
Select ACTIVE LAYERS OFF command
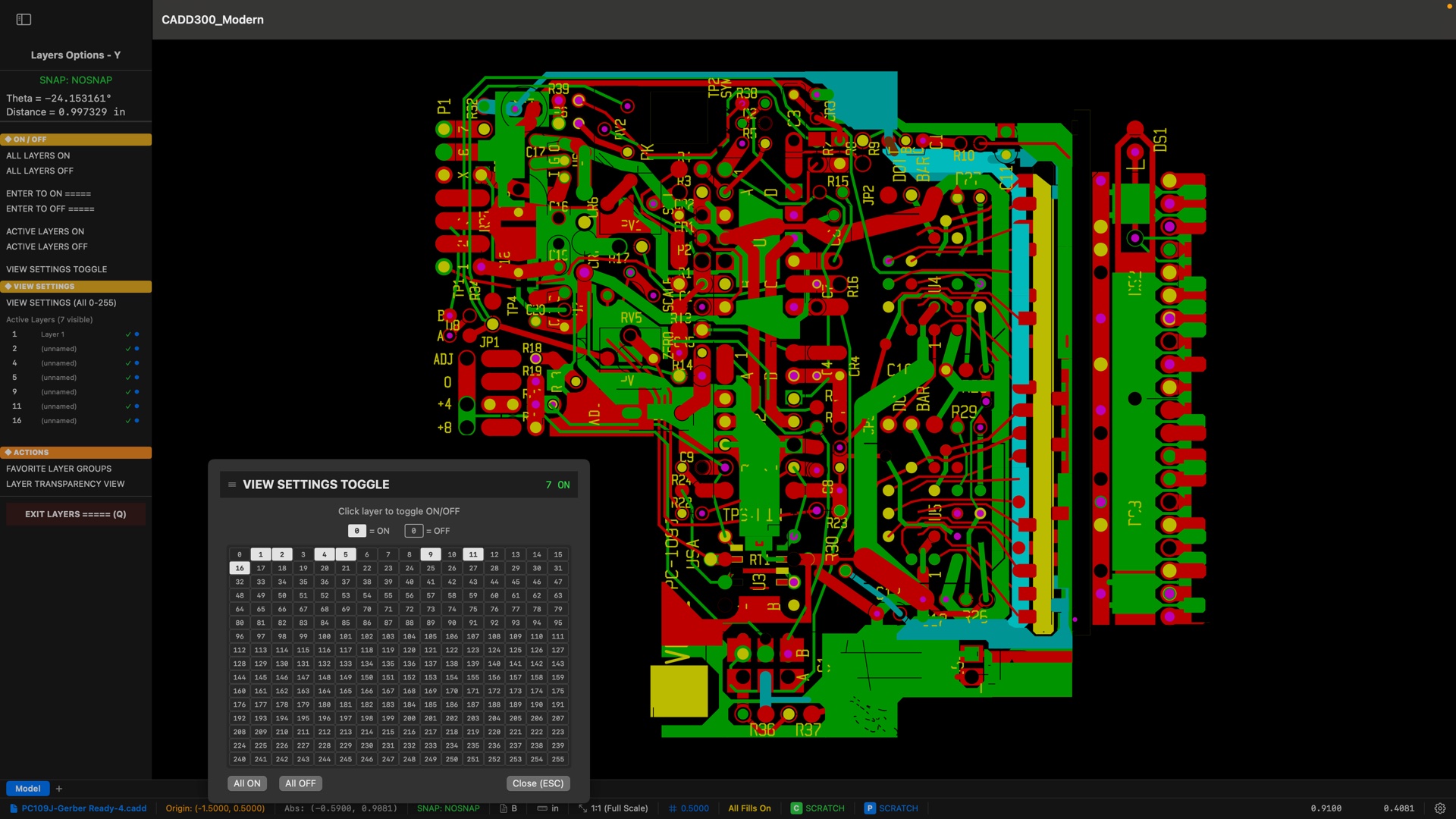pyautogui.click(x=47, y=246)
